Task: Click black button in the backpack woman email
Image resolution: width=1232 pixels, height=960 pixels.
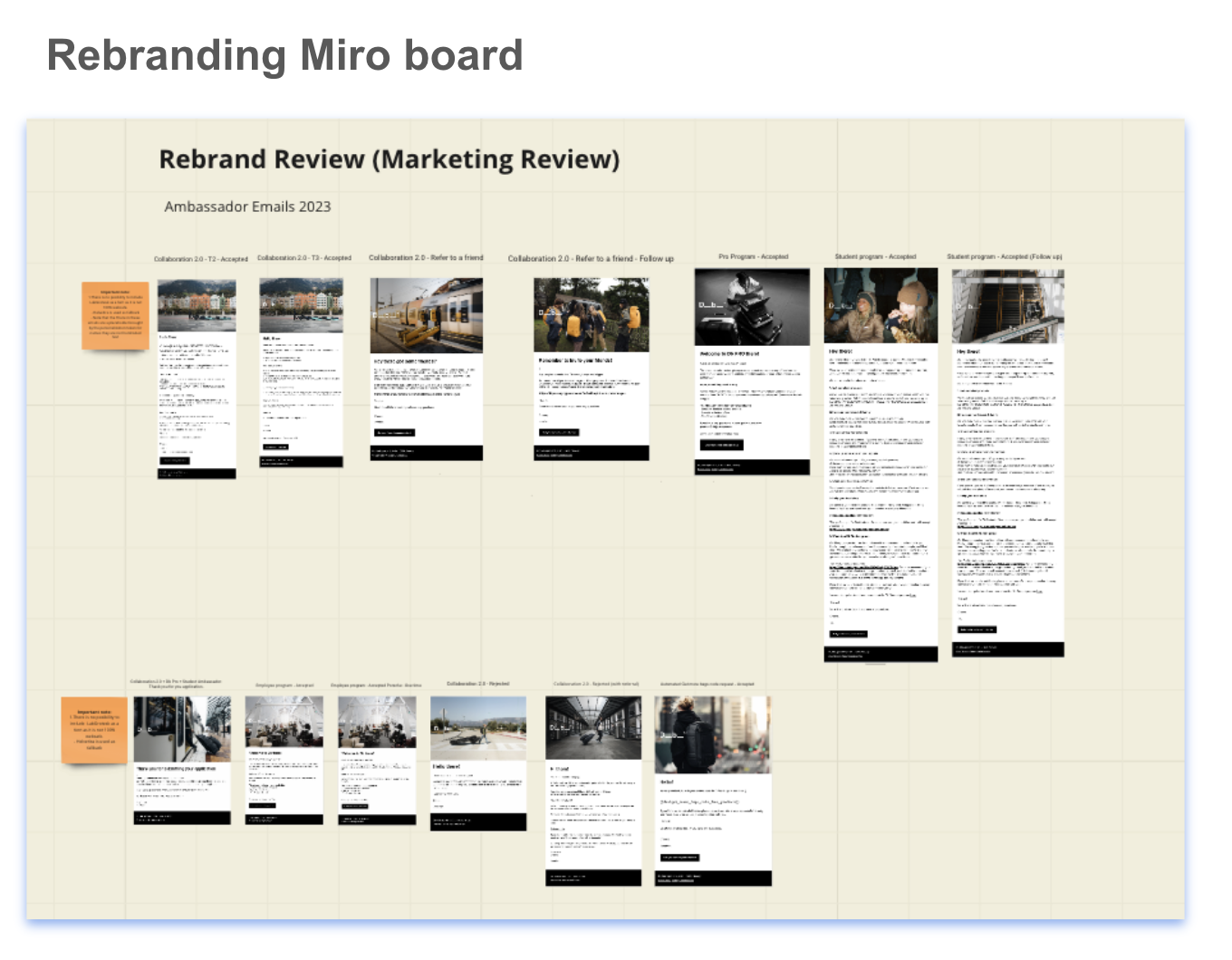Action: (x=679, y=858)
